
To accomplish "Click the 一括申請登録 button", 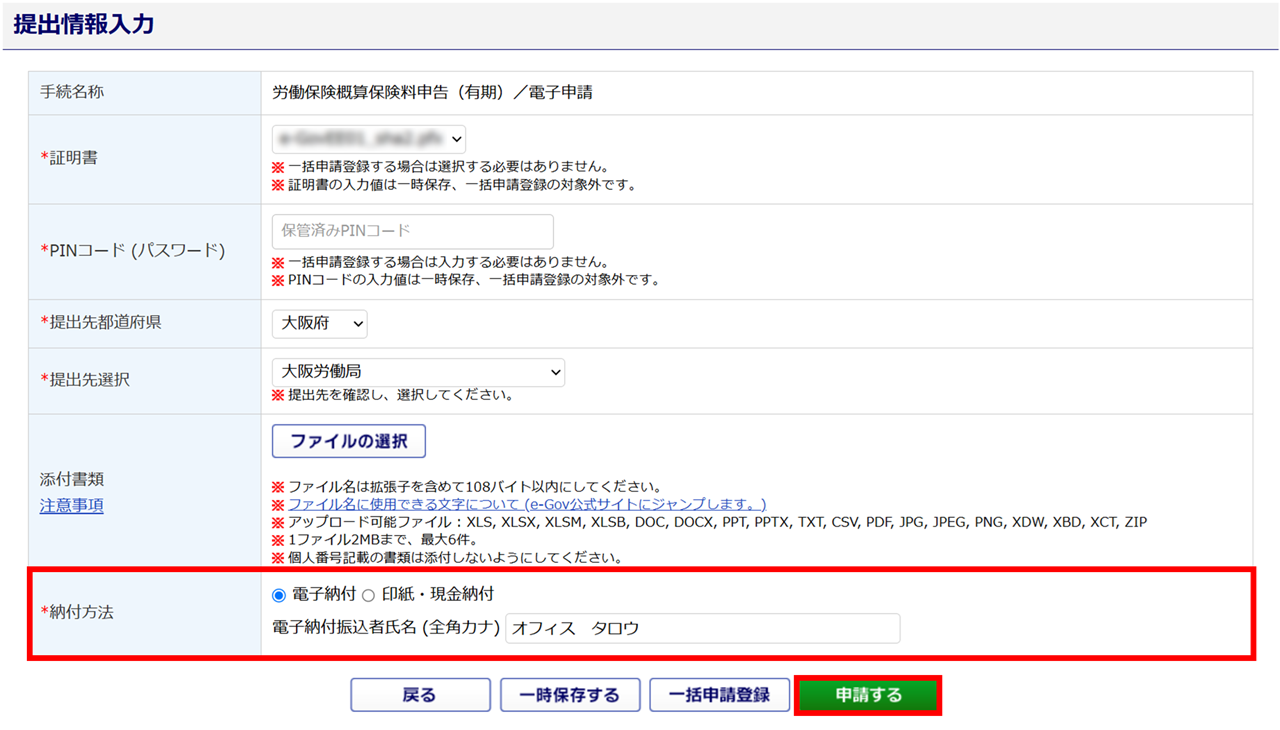I will point(719,695).
